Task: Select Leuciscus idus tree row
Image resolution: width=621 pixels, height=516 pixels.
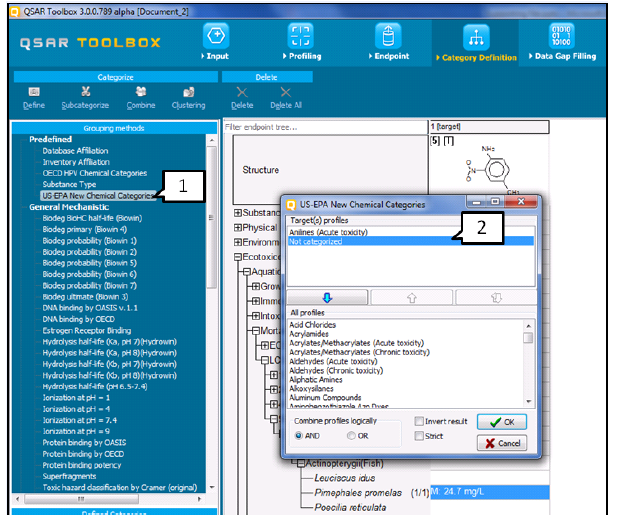Action: 345,478
